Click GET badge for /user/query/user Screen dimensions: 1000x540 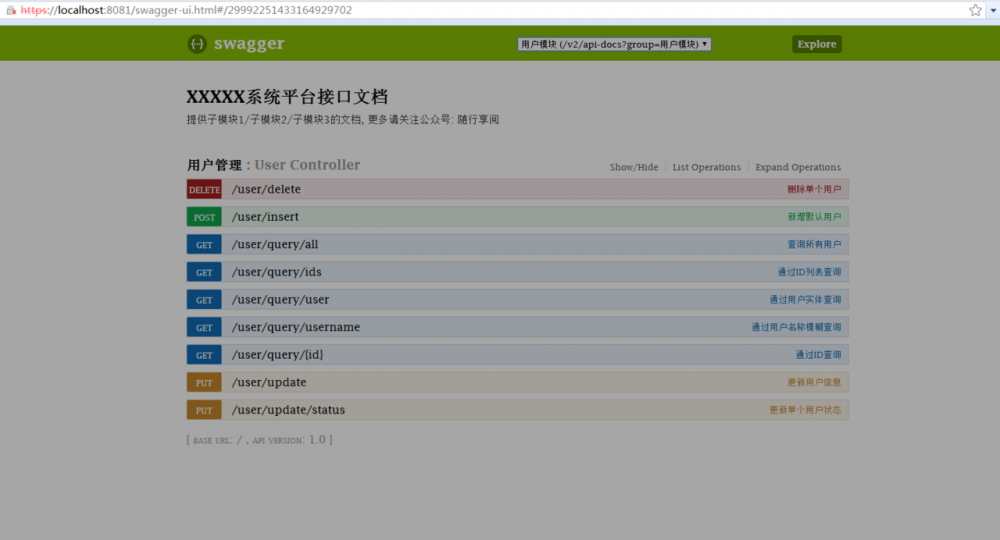coord(204,300)
